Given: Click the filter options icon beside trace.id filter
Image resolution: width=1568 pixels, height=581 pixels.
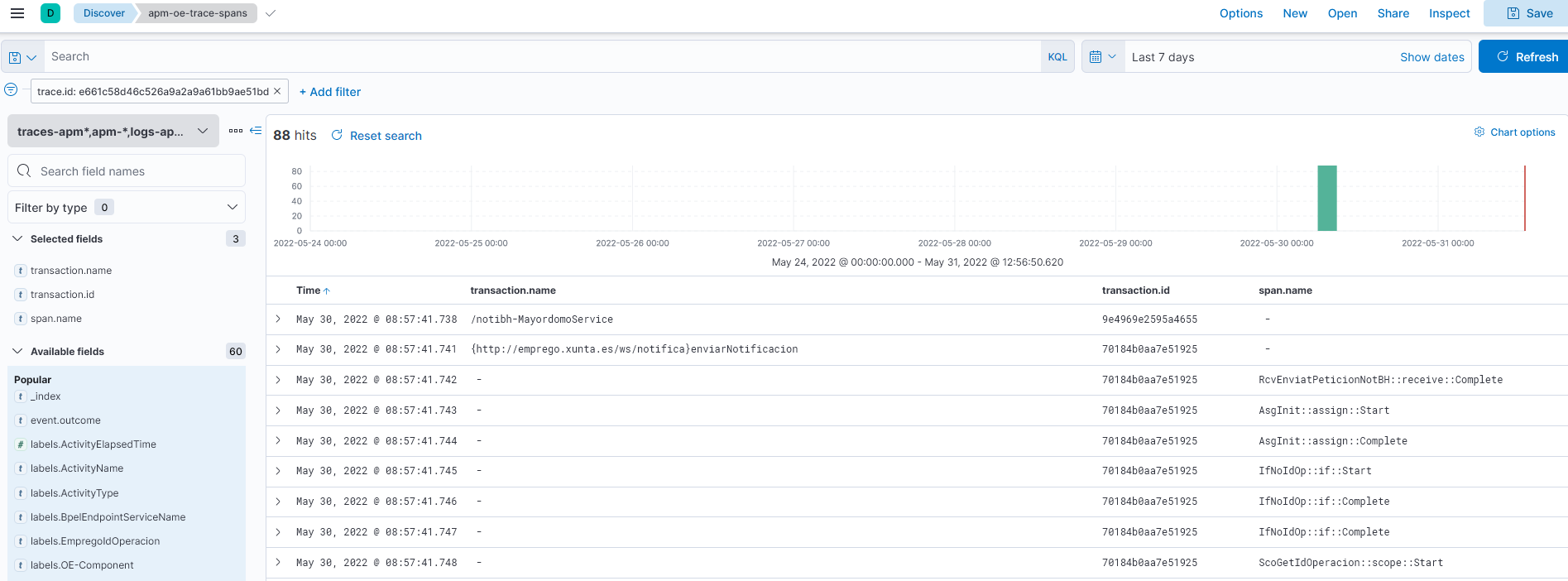Looking at the screenshot, I should tap(11, 89).
